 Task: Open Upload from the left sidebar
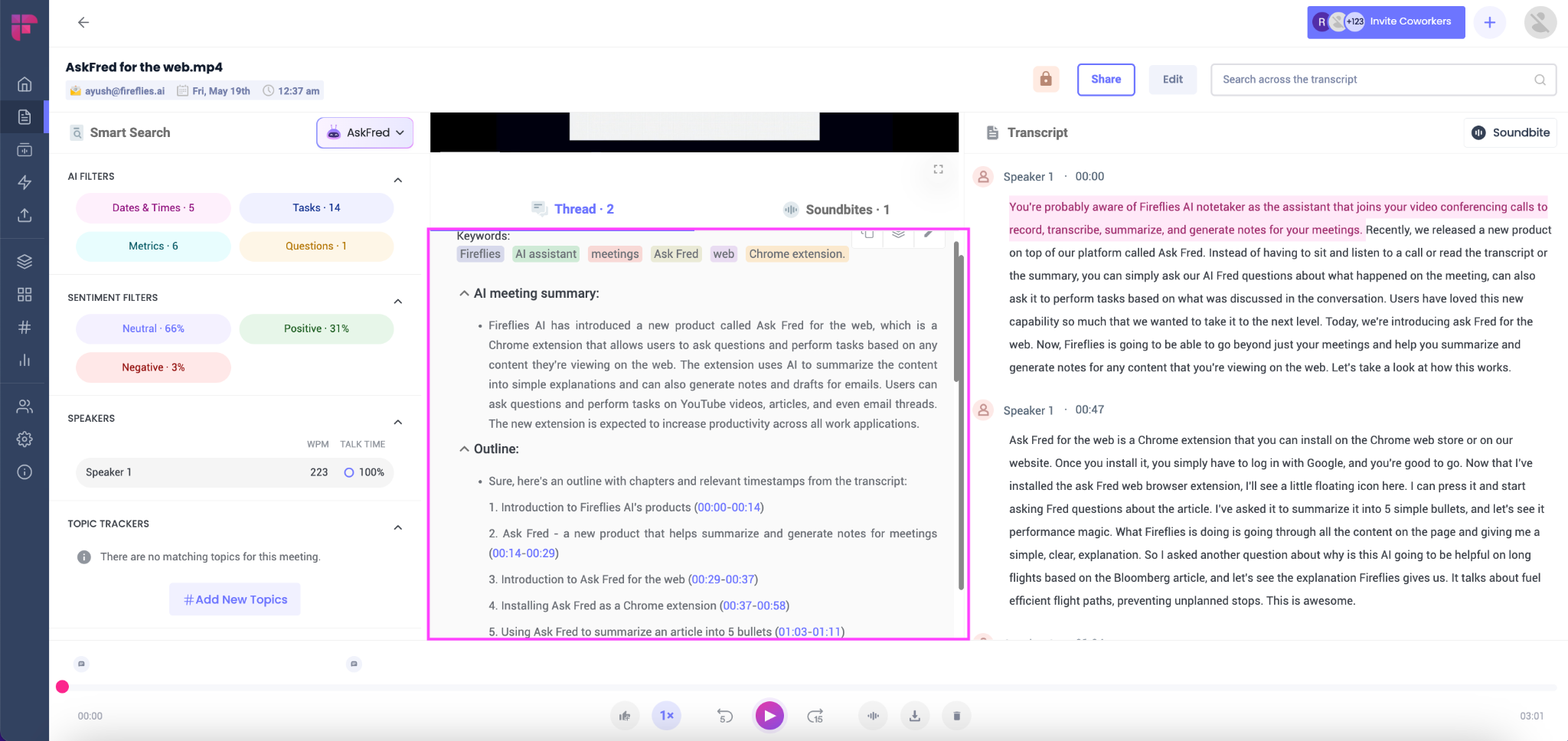coord(24,216)
